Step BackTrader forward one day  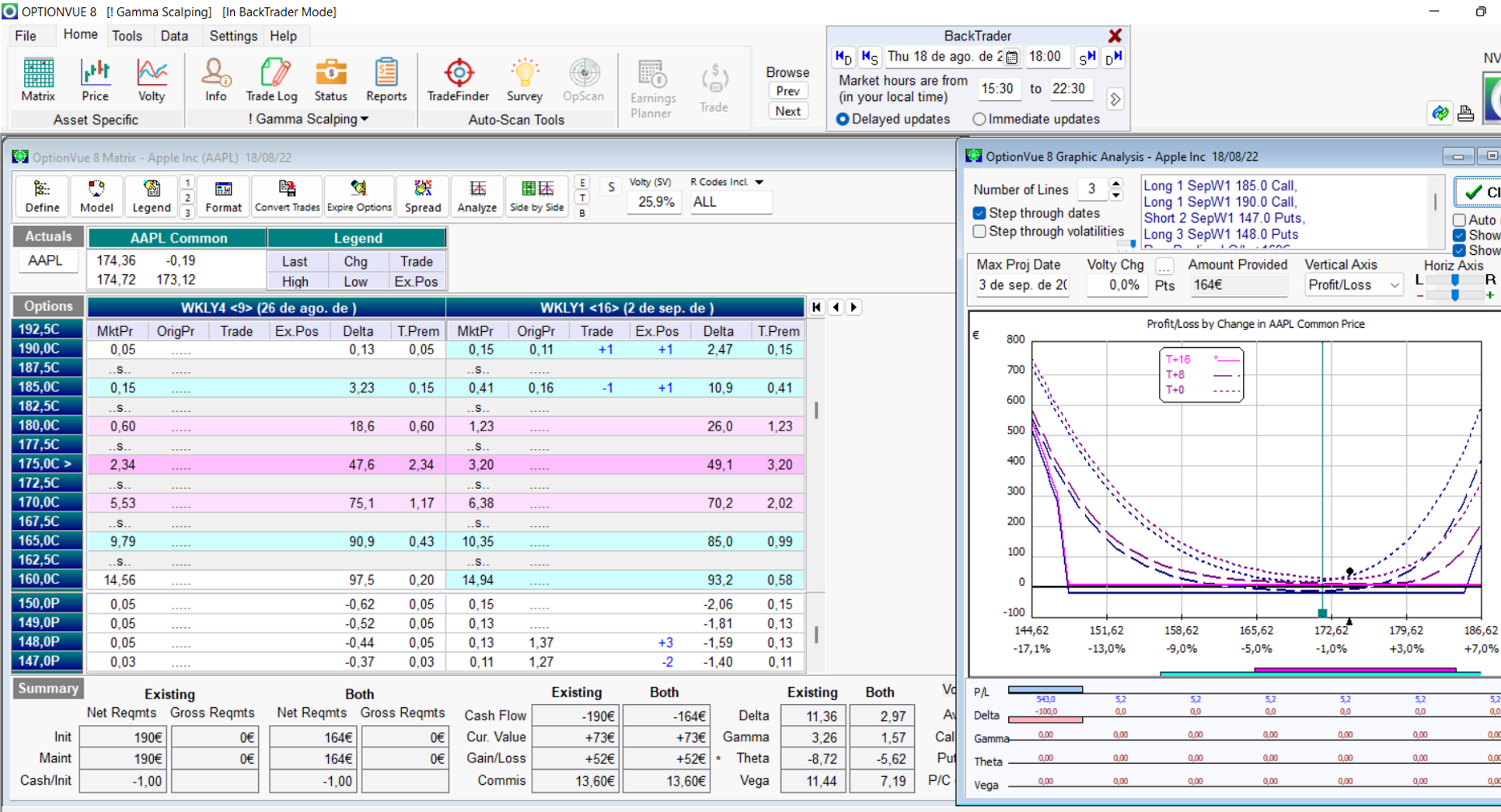coord(1113,57)
